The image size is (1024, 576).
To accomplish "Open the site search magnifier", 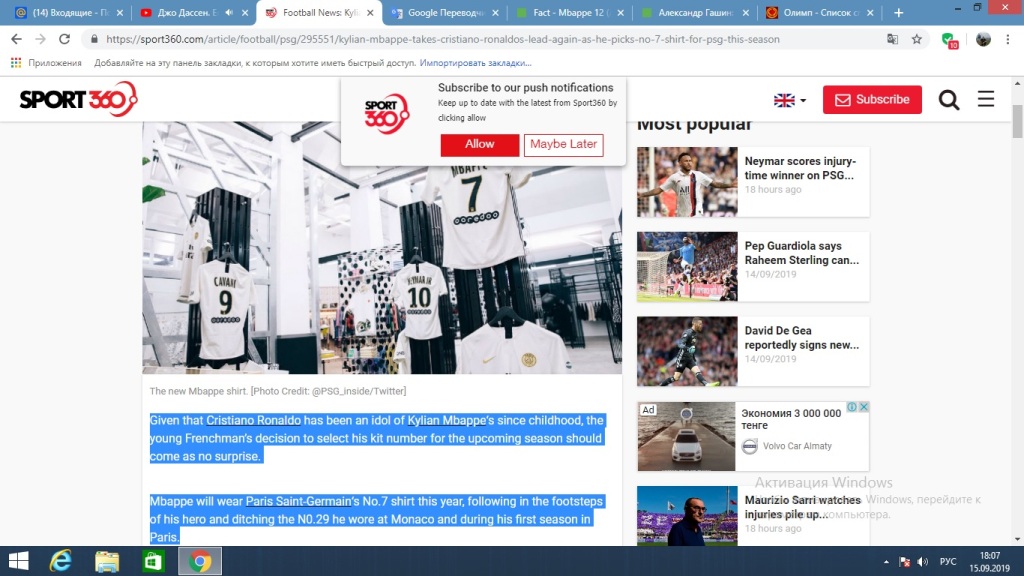I will point(949,99).
